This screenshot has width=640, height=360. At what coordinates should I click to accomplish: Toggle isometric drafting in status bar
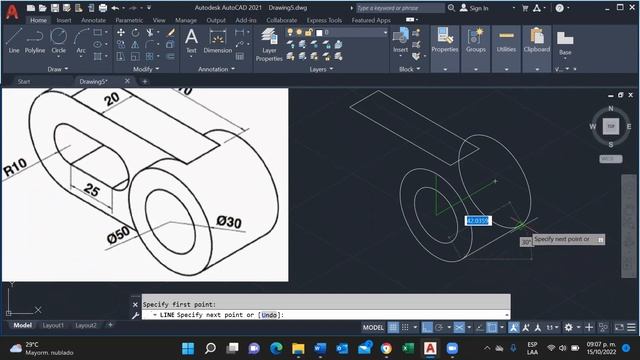click(459, 327)
